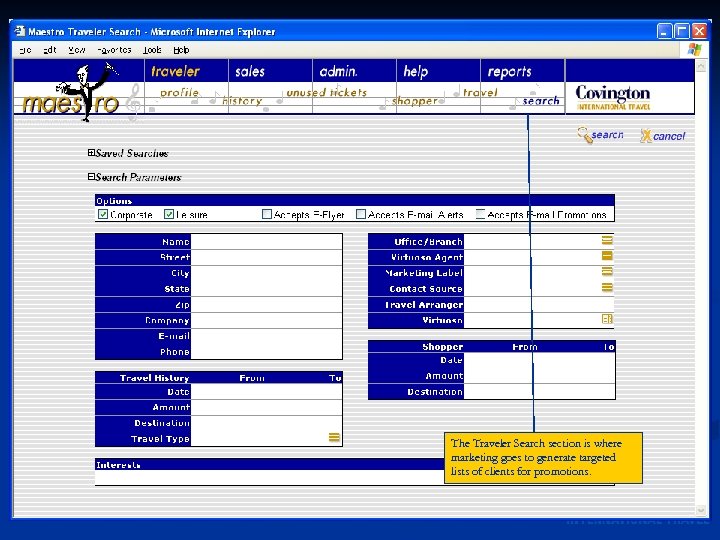
Task: Click the Travel History Destination field
Action: (x=266, y=423)
